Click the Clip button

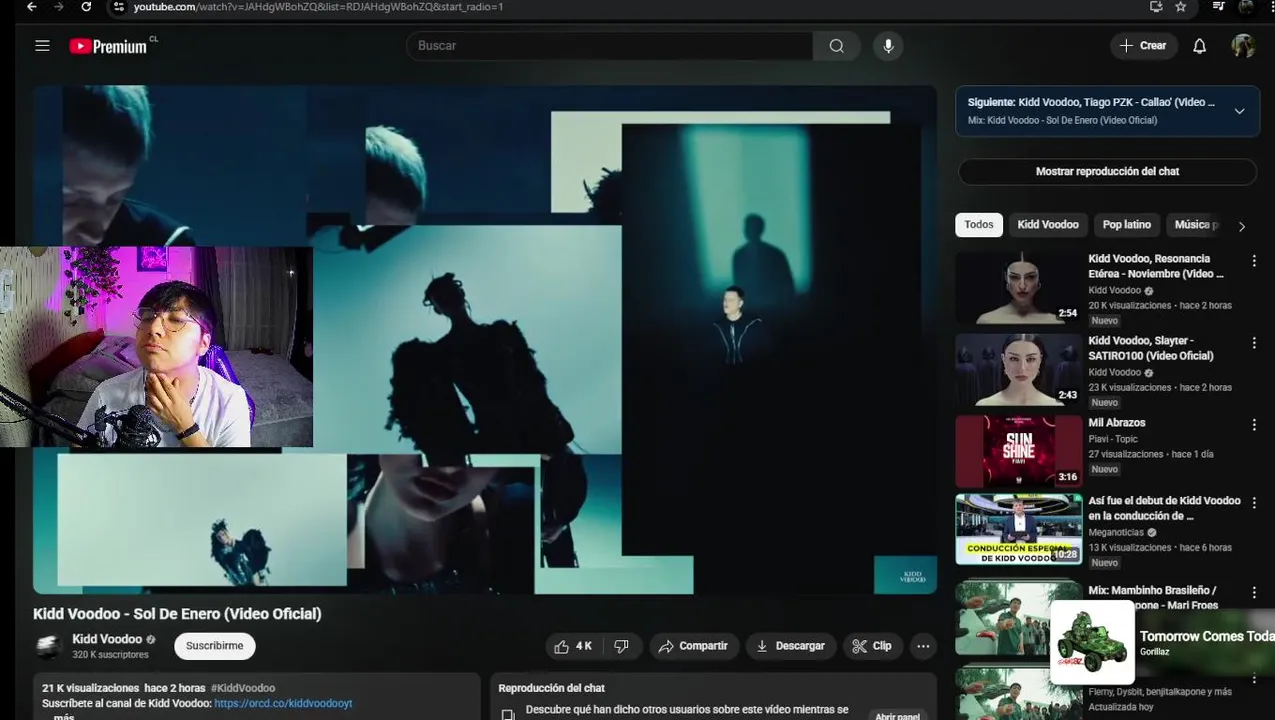tap(872, 646)
